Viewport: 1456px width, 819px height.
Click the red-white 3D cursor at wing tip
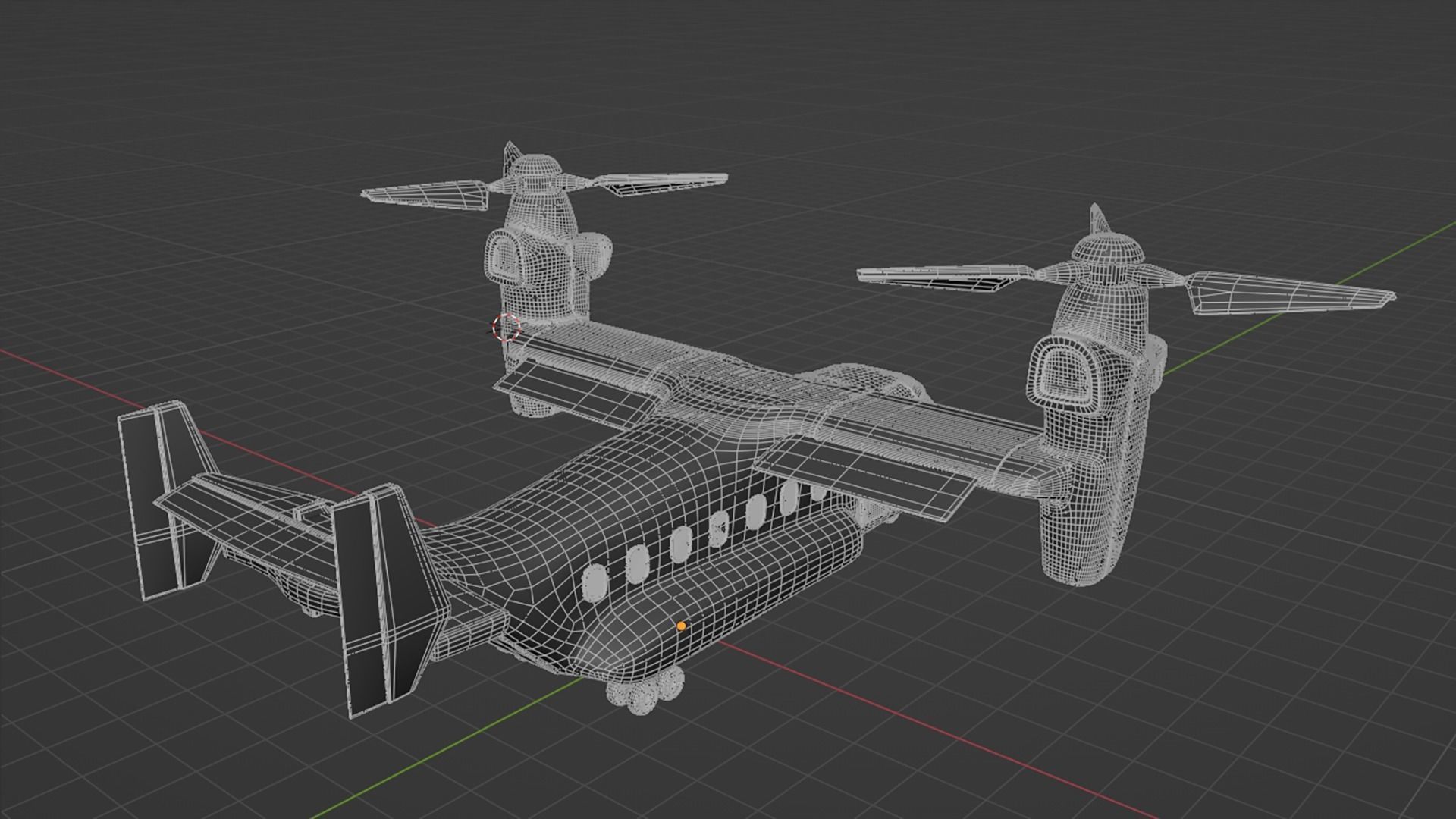506,328
